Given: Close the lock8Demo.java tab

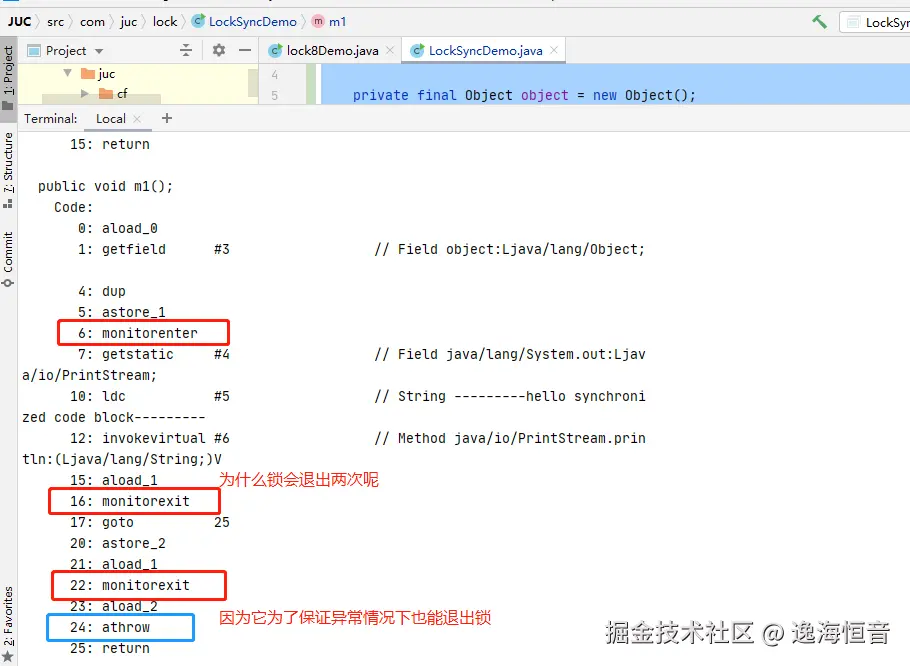Looking at the screenshot, I should (390, 50).
